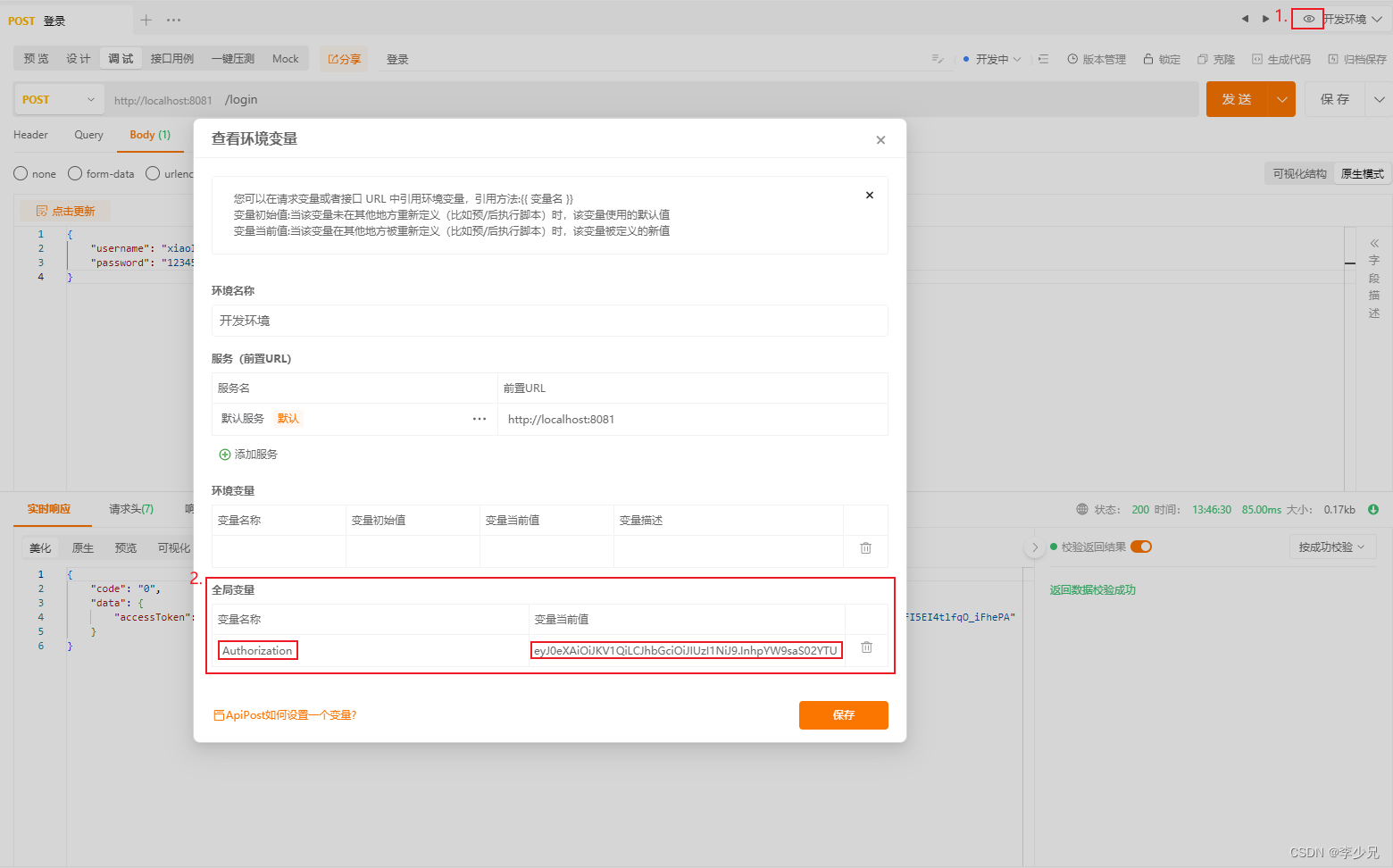Toggle off 校验返回结果 validation
Screen dimensions: 1393x868
tap(1140, 546)
